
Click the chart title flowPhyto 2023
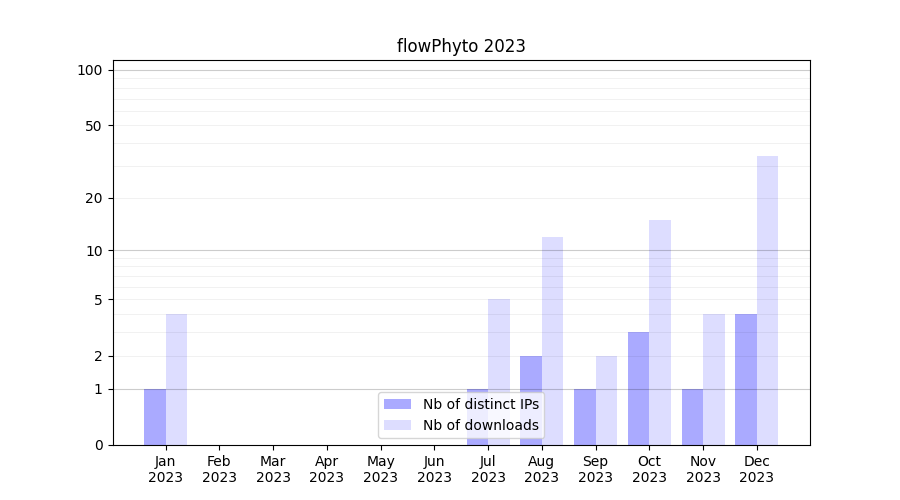[x=461, y=46]
